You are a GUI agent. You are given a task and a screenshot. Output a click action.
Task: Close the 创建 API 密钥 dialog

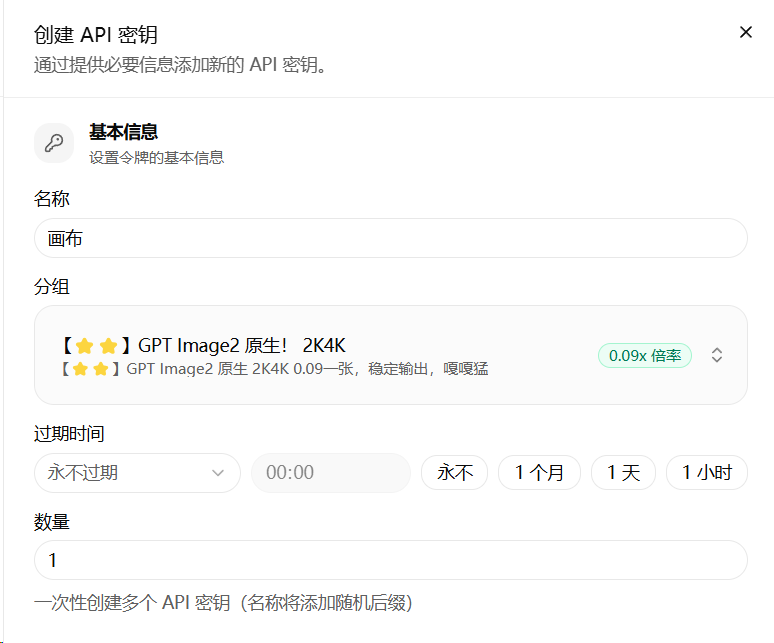click(x=746, y=32)
